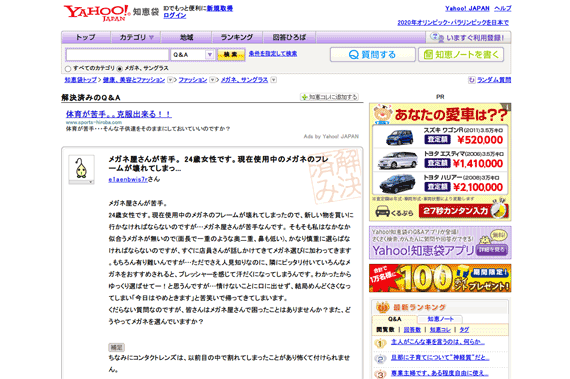The width and height of the screenshot is (570, 379).
Task: Click the Yahoo! JAPAN logo
Action: (x=96, y=13)
